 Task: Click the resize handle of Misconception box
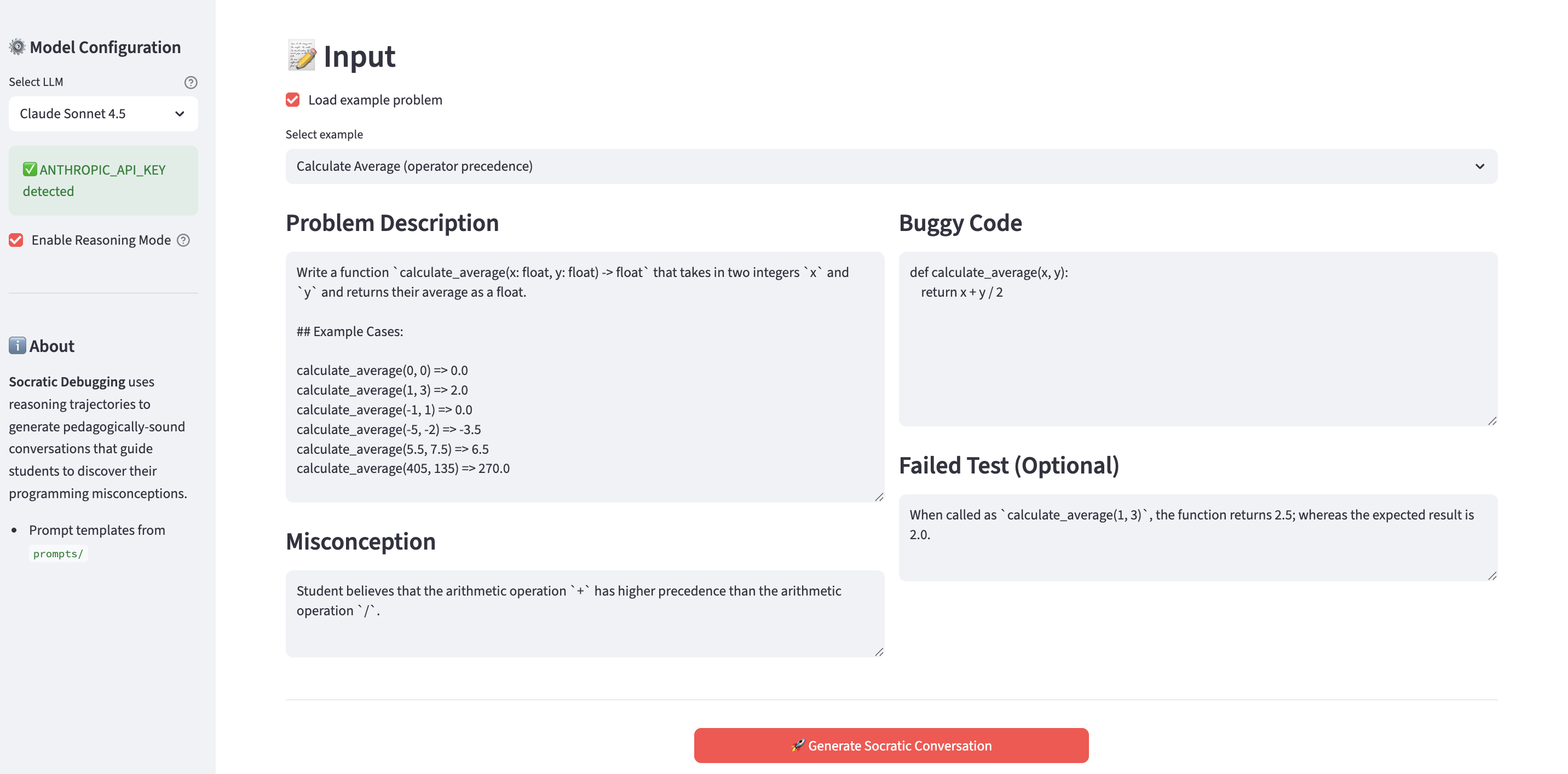coord(878,652)
